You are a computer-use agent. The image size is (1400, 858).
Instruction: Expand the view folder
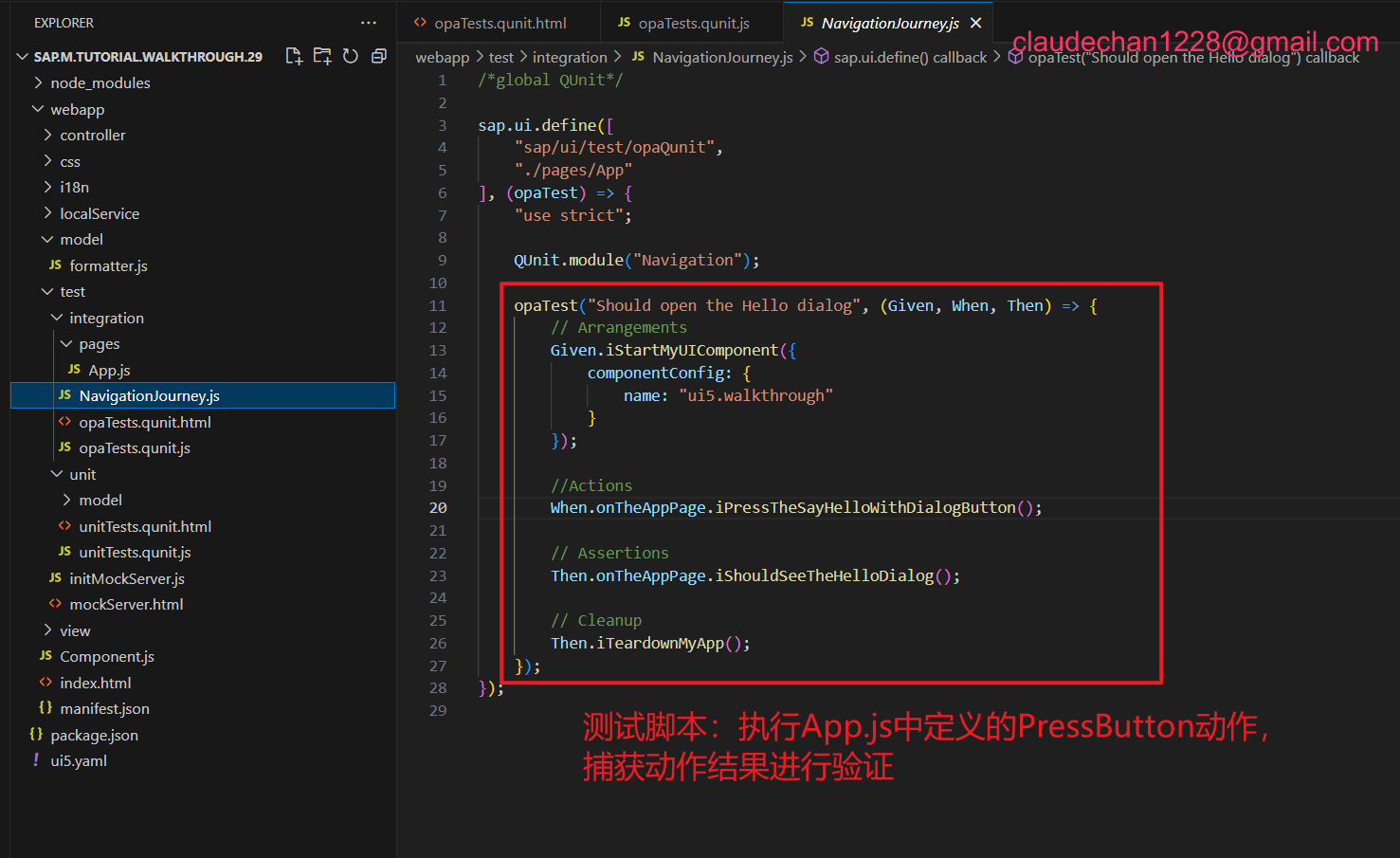point(75,630)
